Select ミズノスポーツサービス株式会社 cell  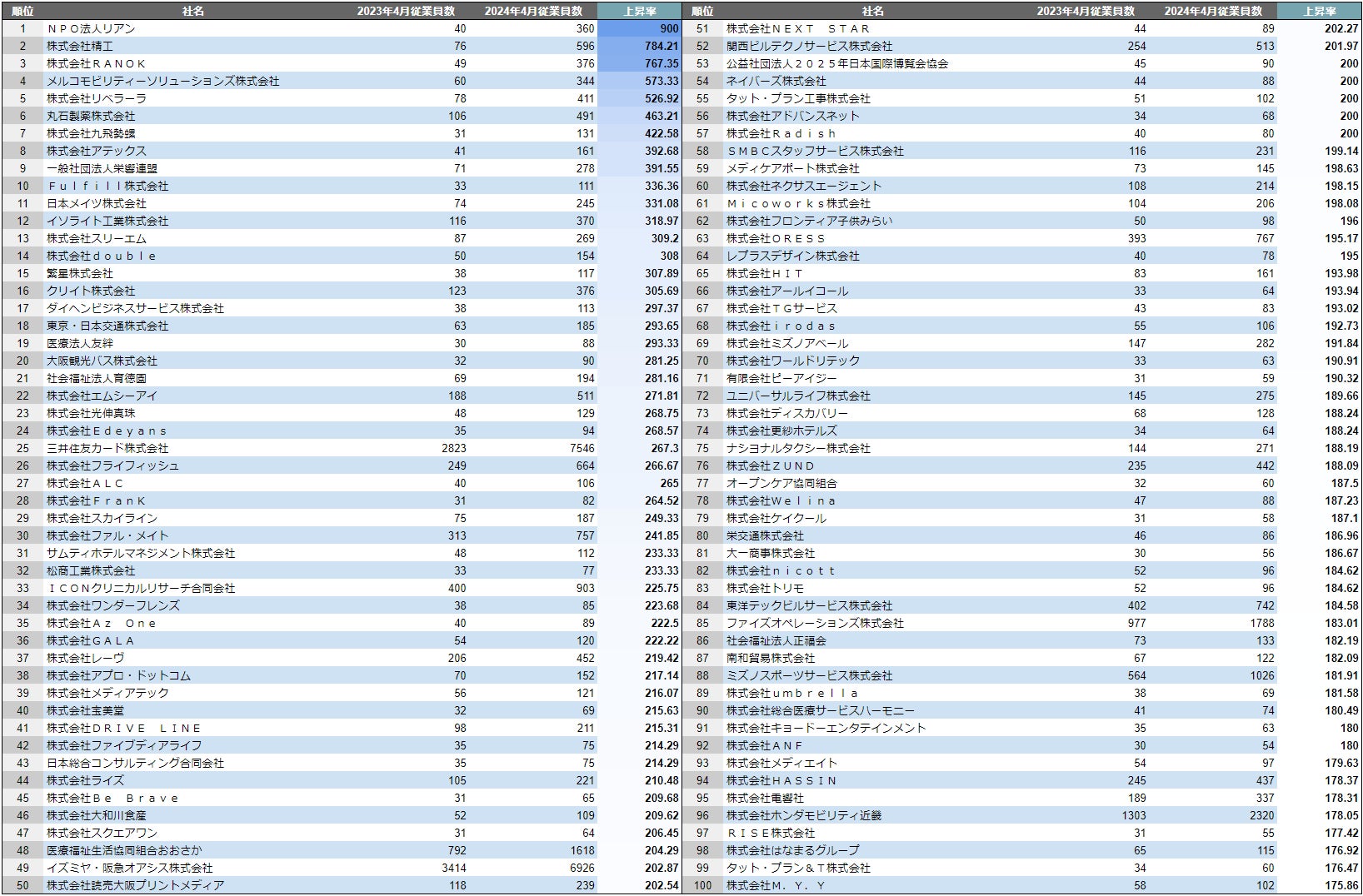tap(810, 675)
